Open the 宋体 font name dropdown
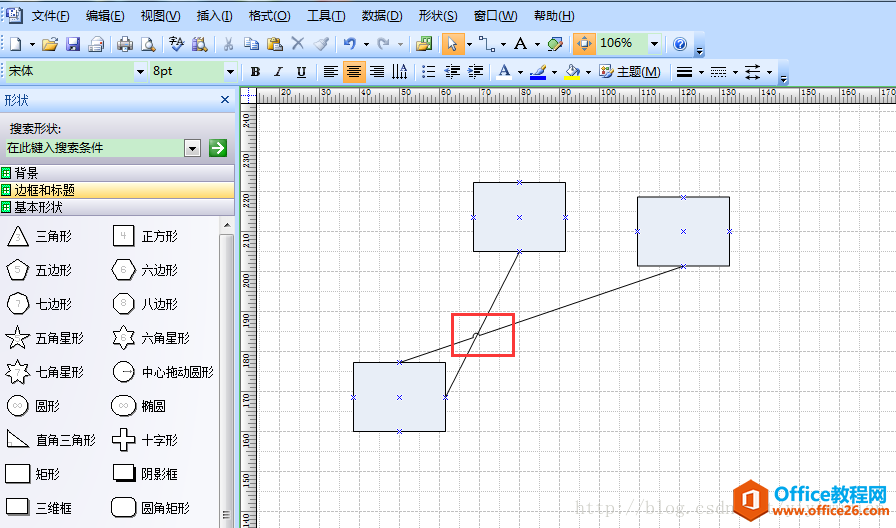The width and height of the screenshot is (896, 528). (139, 72)
